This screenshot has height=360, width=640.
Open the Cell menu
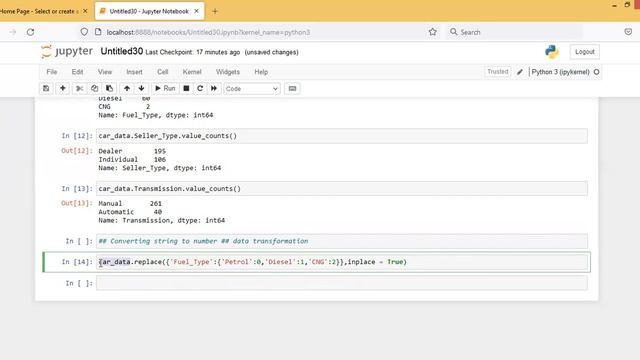[162, 72]
